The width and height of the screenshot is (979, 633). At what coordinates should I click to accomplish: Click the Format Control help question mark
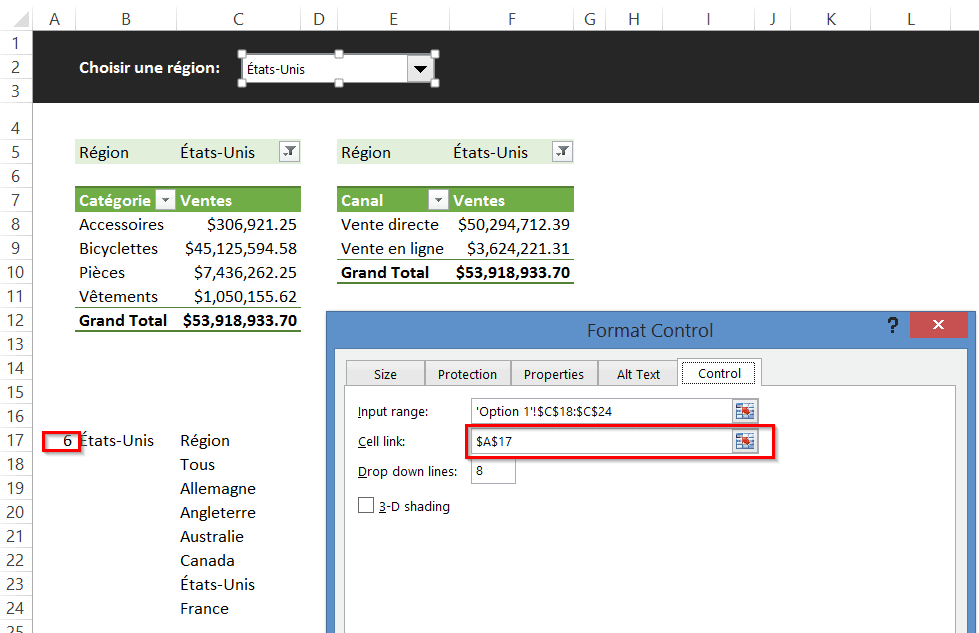tap(893, 326)
